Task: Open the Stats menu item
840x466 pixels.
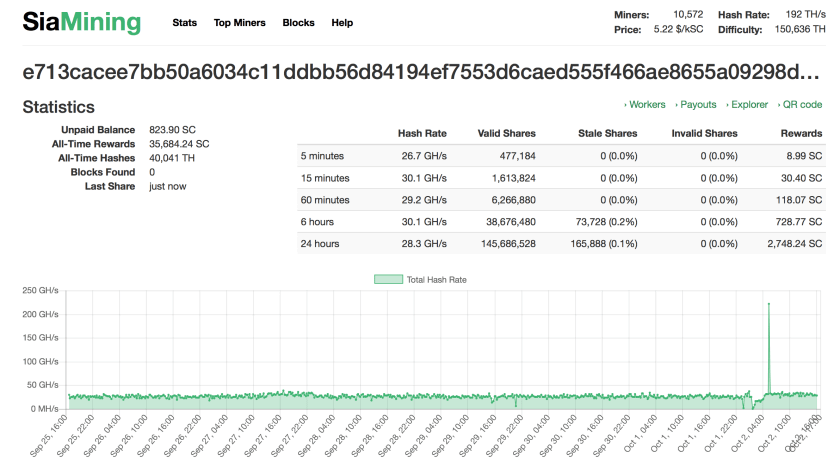Action: 184,23
